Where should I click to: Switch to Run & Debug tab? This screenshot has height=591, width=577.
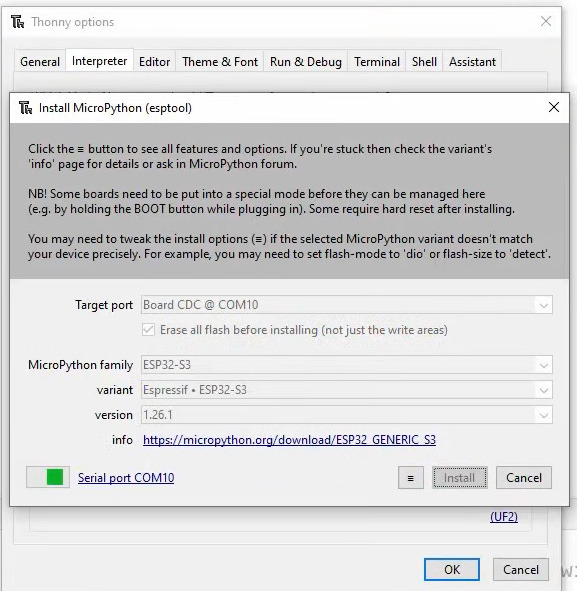point(306,61)
